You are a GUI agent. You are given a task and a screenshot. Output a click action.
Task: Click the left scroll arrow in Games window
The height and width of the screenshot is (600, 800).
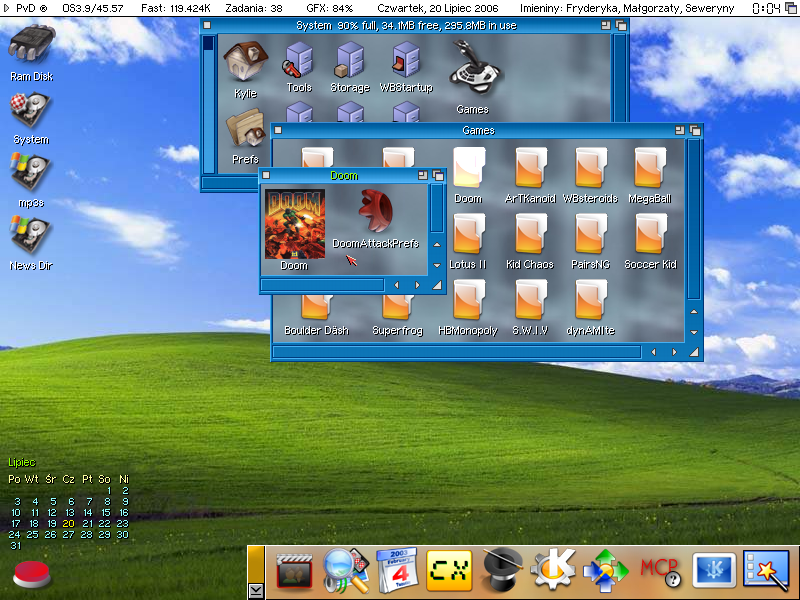click(x=654, y=352)
